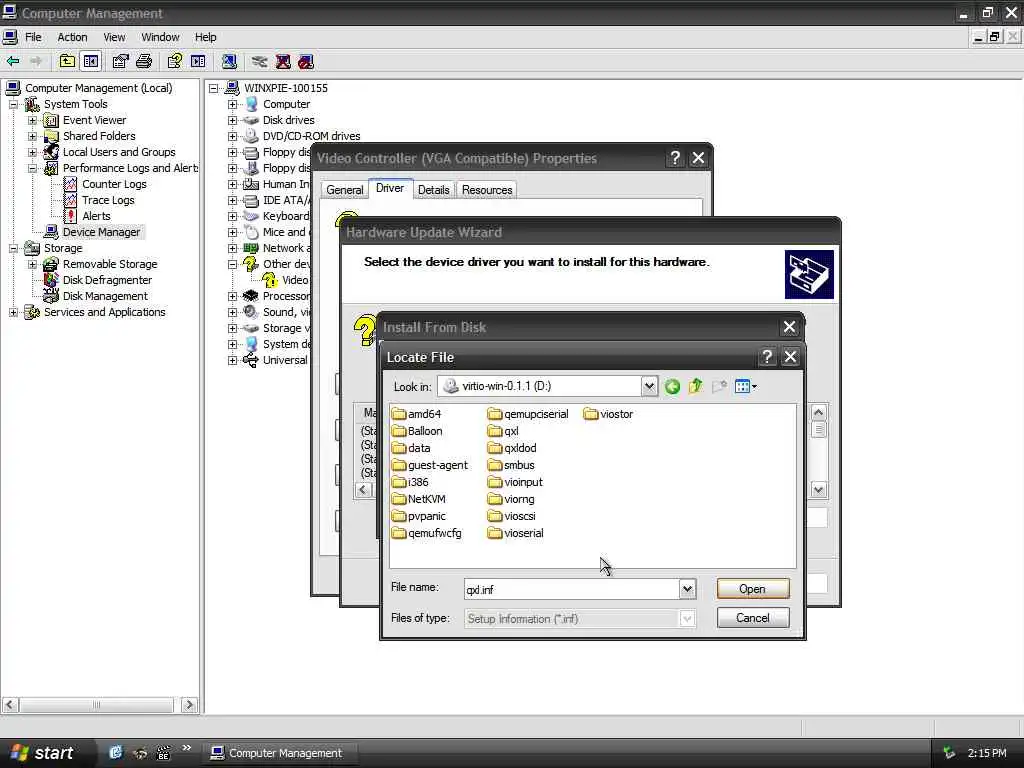1024x768 pixels.
Task: Select the vioscsi folder
Action: point(512,516)
